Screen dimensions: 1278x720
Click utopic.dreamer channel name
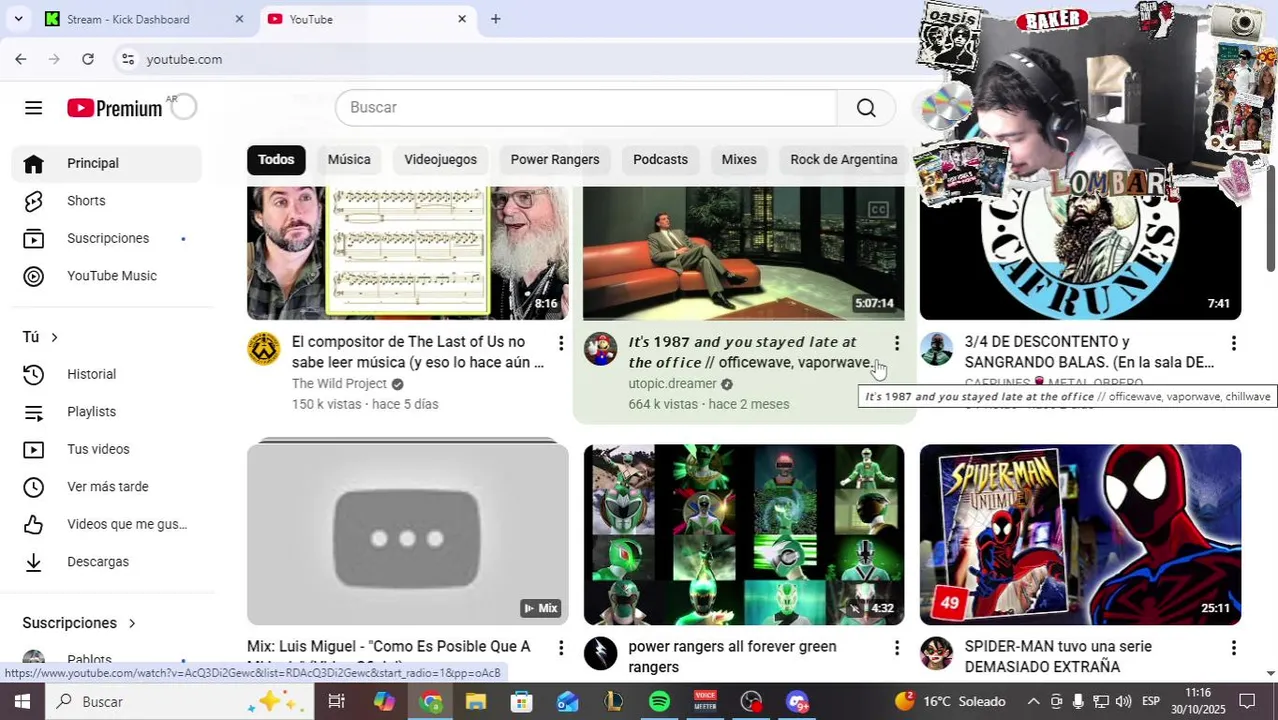point(672,384)
